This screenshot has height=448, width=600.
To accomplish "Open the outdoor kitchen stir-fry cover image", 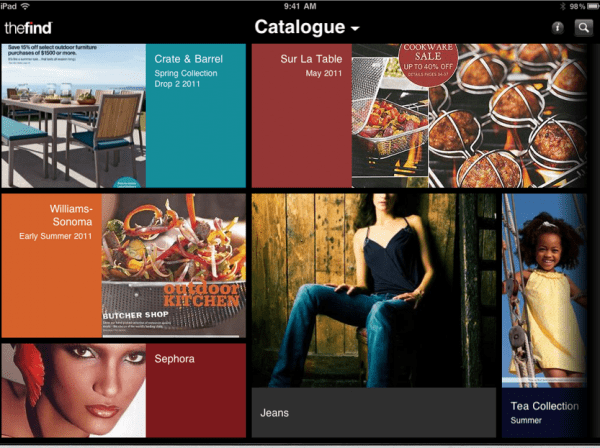I will point(174,266).
